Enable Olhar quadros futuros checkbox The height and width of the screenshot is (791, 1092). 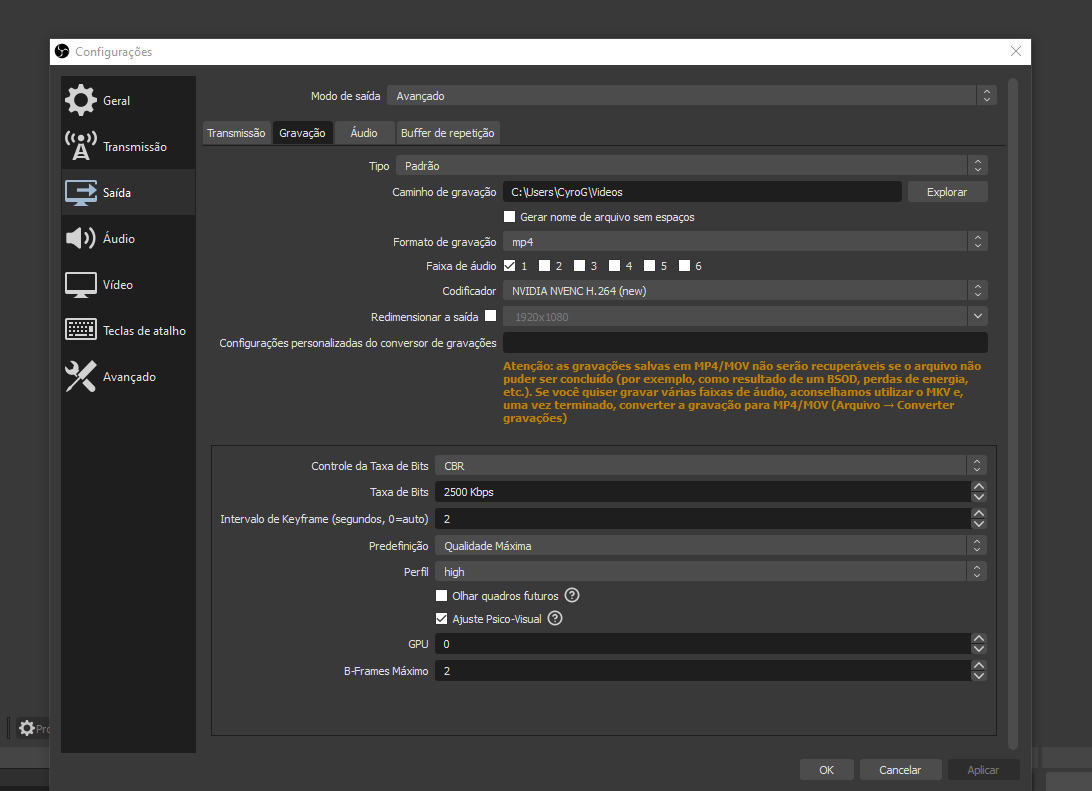(442, 595)
